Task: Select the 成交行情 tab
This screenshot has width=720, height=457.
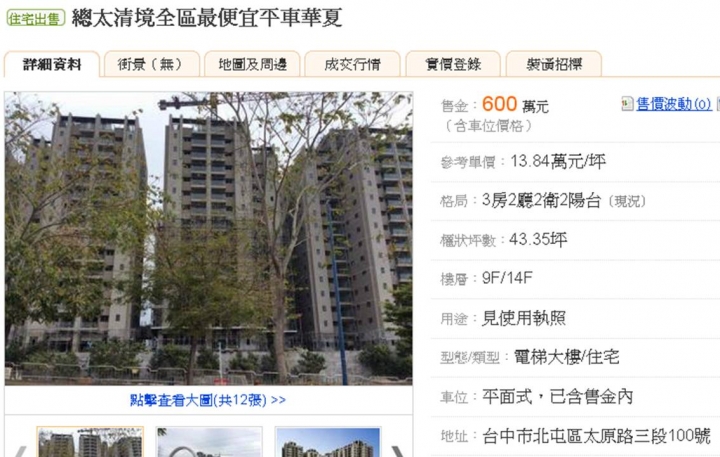Action: click(x=352, y=64)
